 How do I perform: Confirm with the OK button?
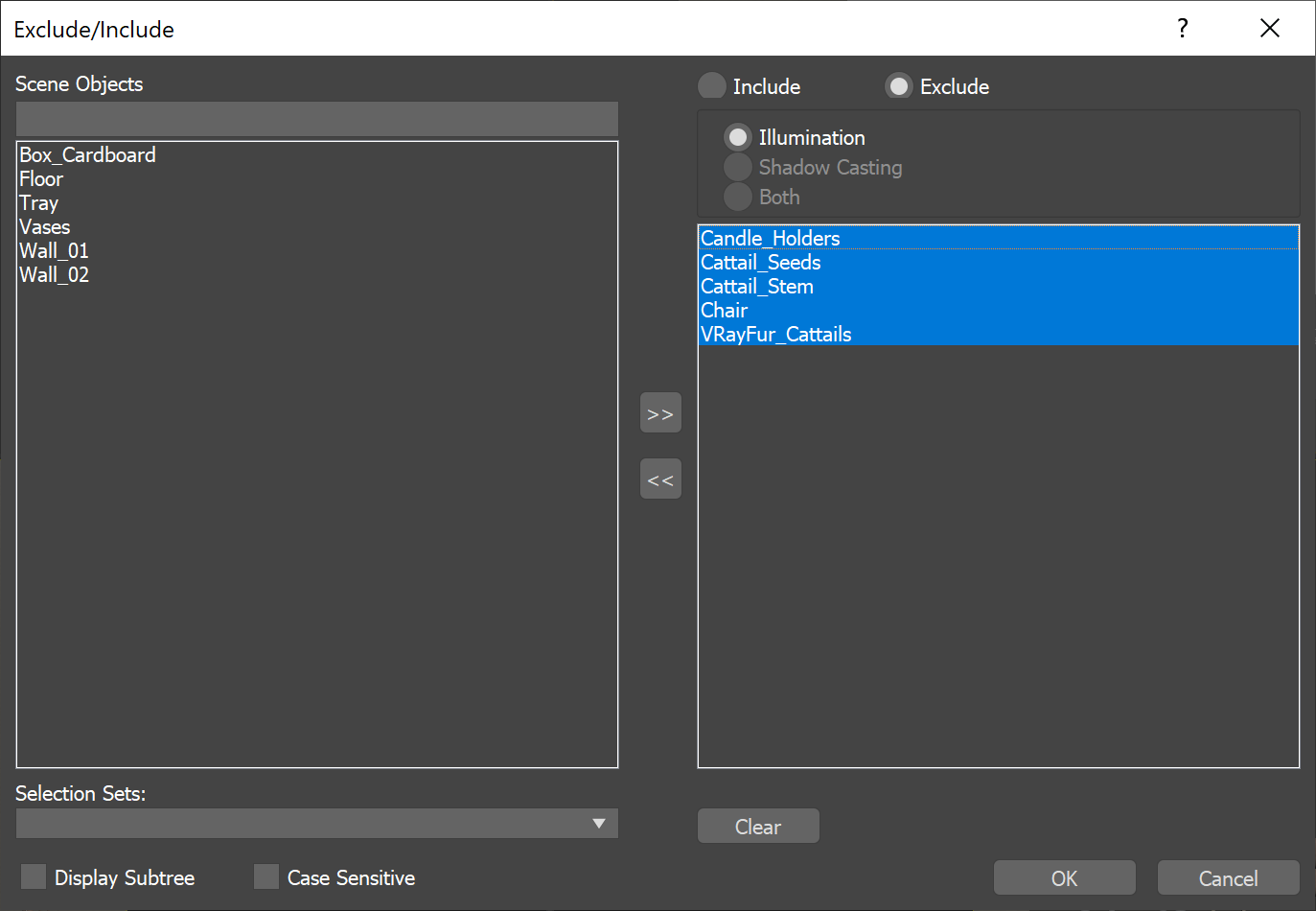(1064, 877)
